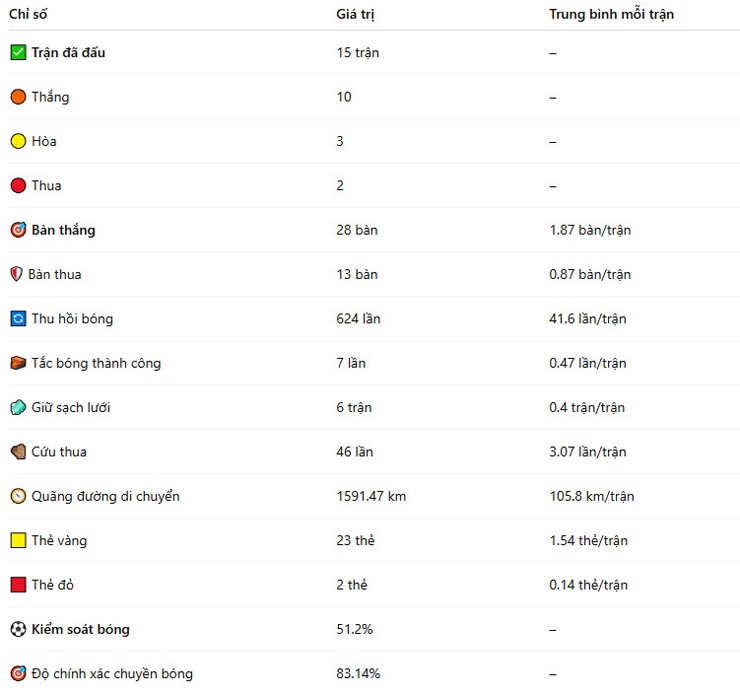Image resolution: width=740 pixels, height=695 pixels.
Task: Click the green checkmark icon beside Trận đã đấu
Action: point(18,52)
